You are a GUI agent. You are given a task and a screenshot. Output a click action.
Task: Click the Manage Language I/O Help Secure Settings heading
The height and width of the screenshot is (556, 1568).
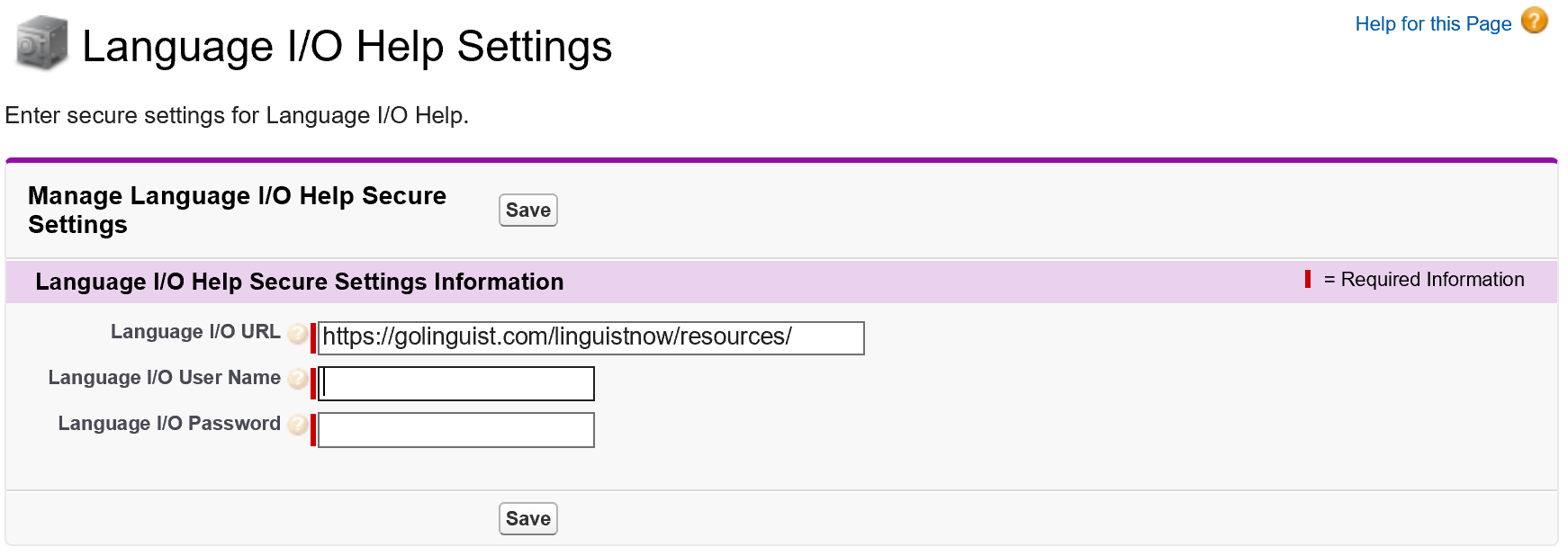237,210
